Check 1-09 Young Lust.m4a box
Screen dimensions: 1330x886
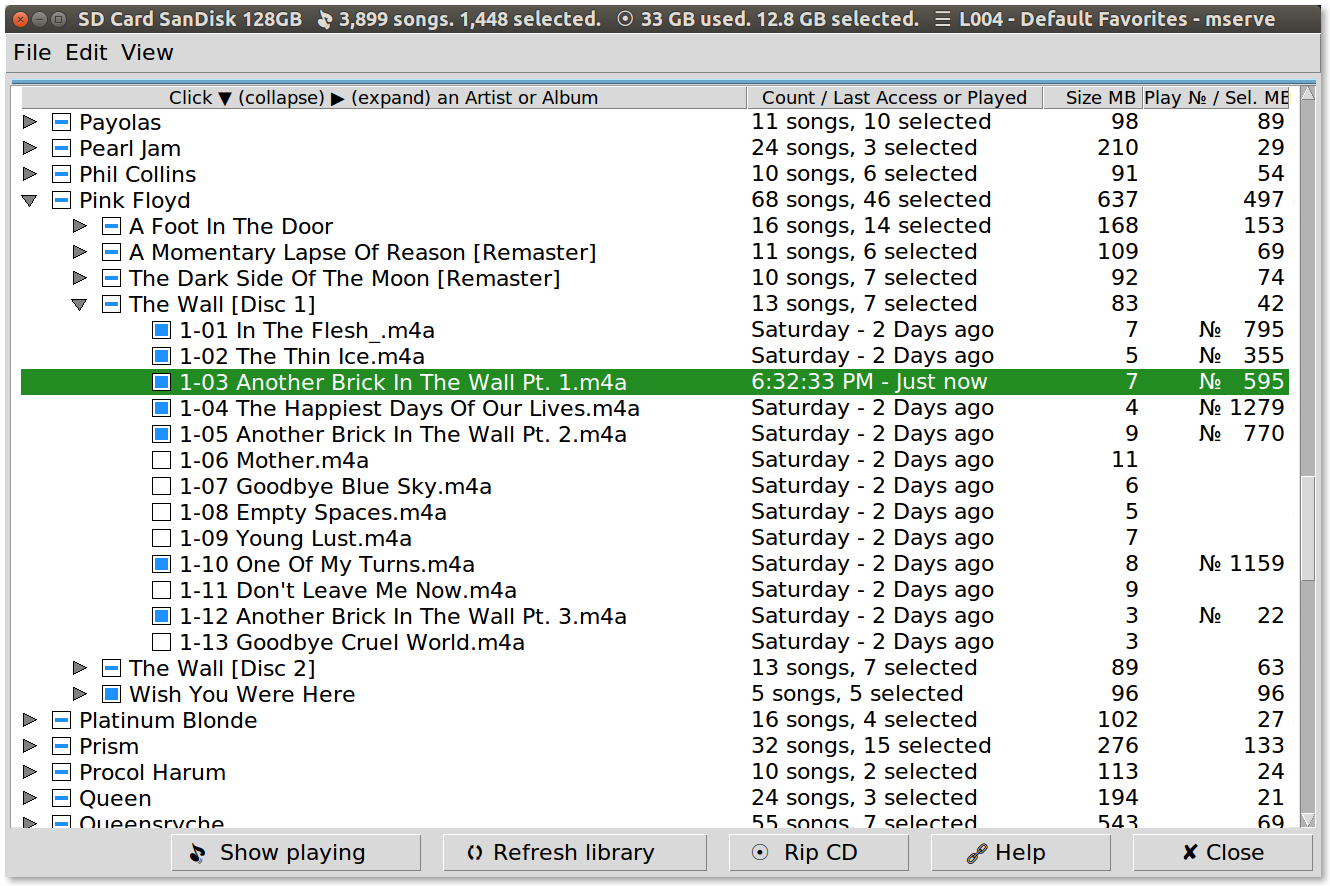point(161,538)
